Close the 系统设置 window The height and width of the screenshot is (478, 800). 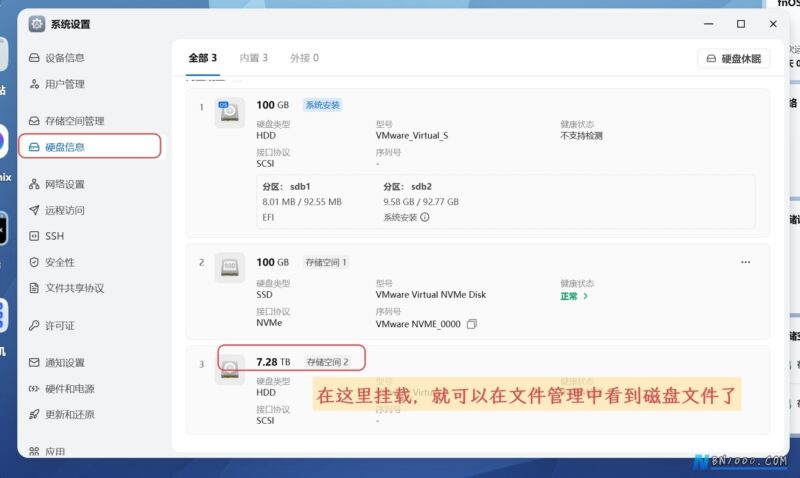point(773,24)
